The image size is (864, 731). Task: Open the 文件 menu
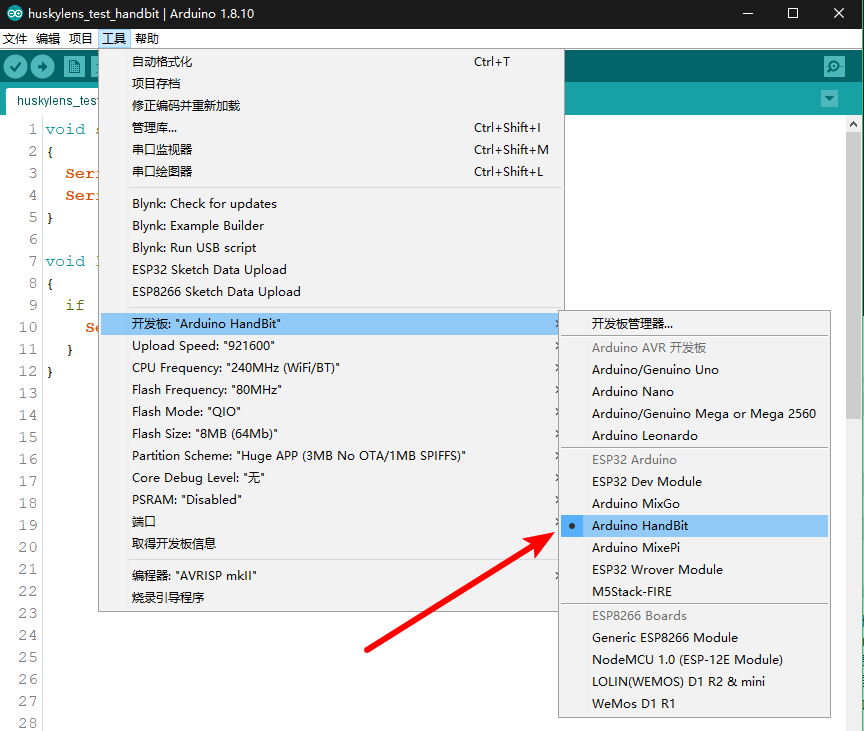(x=15, y=39)
